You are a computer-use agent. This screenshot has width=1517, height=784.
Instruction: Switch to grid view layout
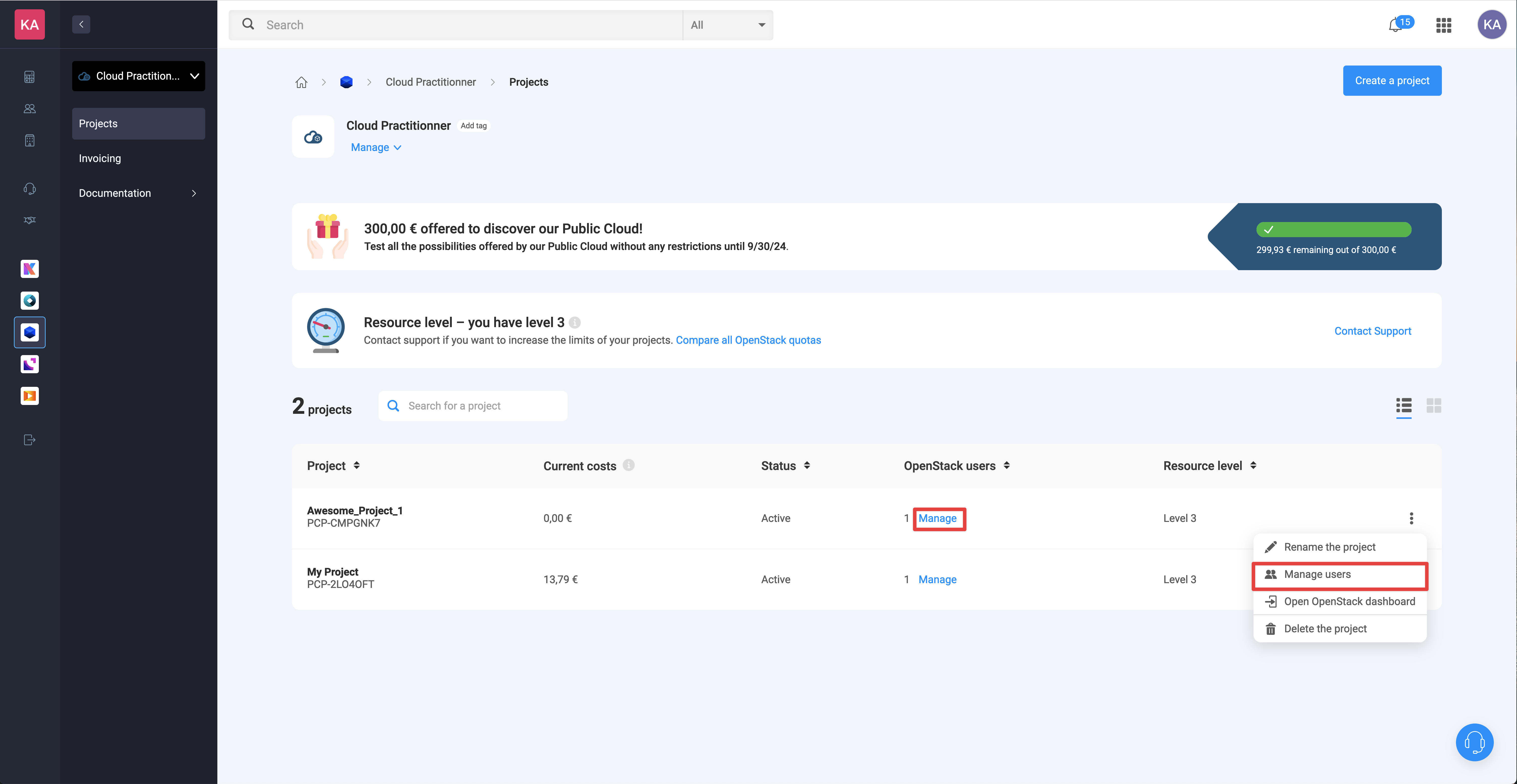(1434, 405)
